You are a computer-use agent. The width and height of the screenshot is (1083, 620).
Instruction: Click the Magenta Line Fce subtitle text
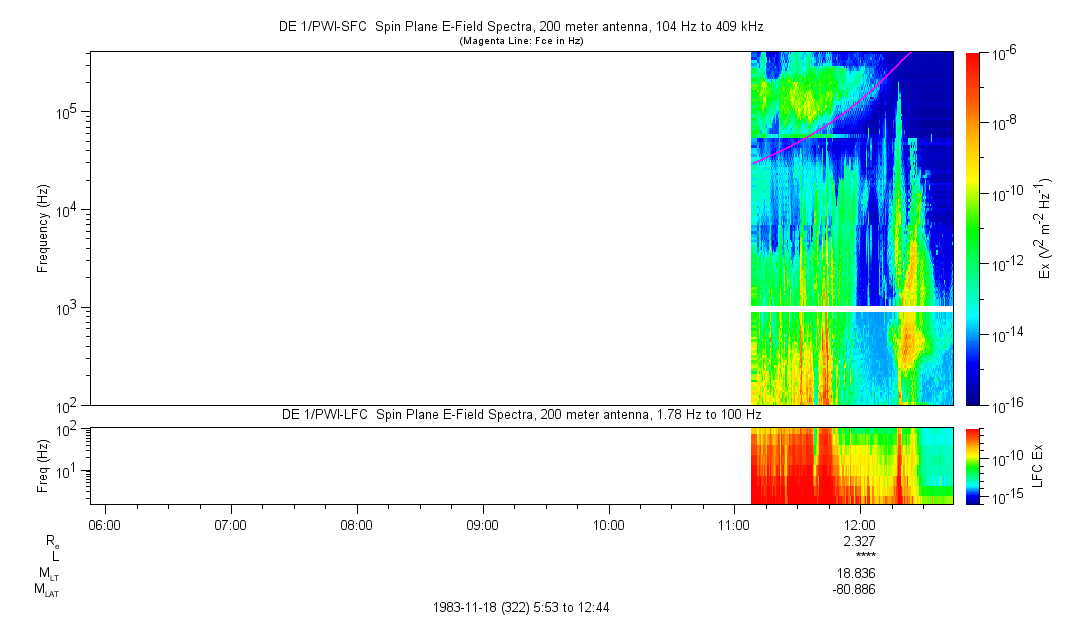click(x=520, y=41)
